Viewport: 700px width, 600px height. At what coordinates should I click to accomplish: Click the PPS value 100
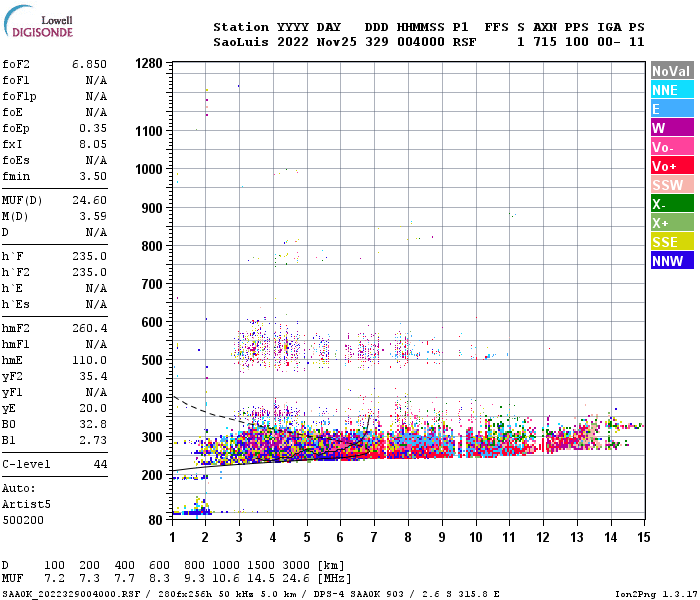(577, 42)
